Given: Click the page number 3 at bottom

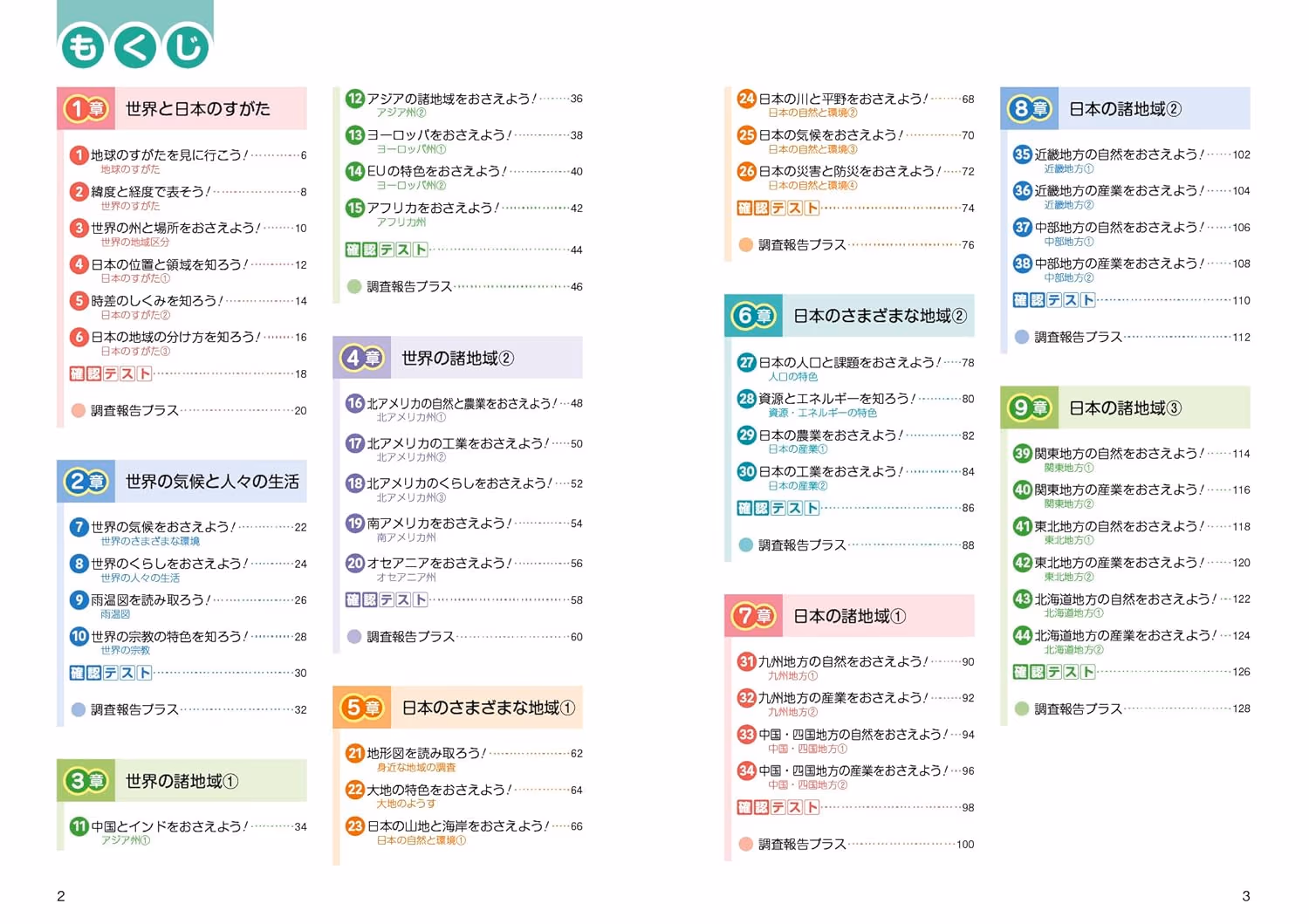Looking at the screenshot, I should pos(1246,896).
